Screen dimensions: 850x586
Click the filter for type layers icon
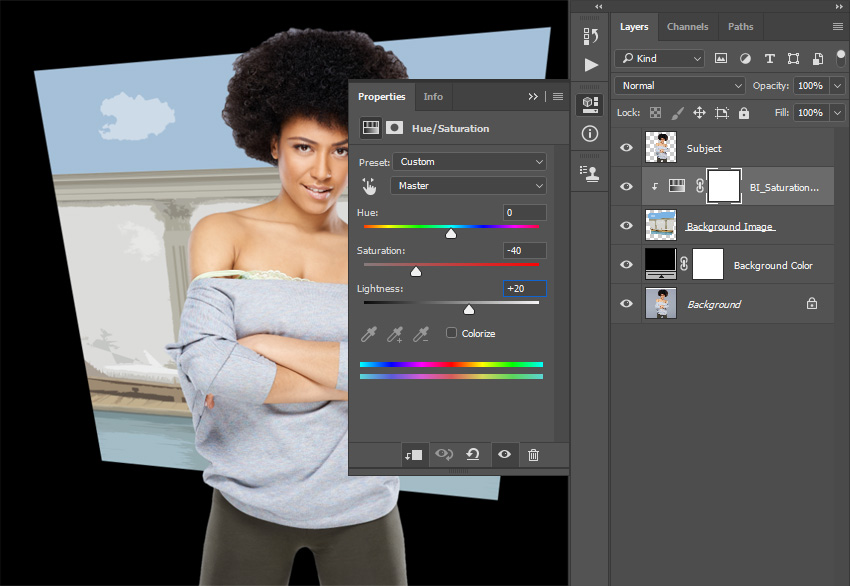[769, 59]
